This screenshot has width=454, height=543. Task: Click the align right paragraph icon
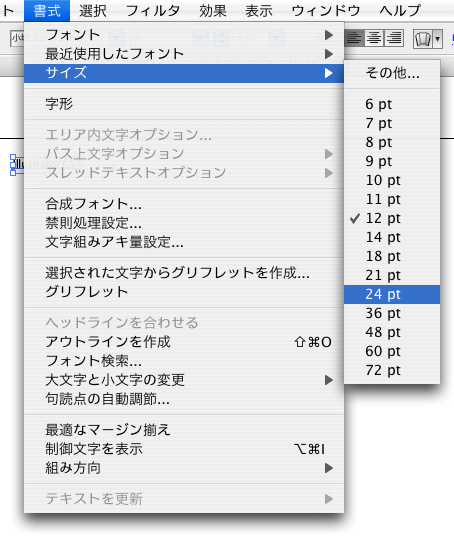tap(394, 38)
